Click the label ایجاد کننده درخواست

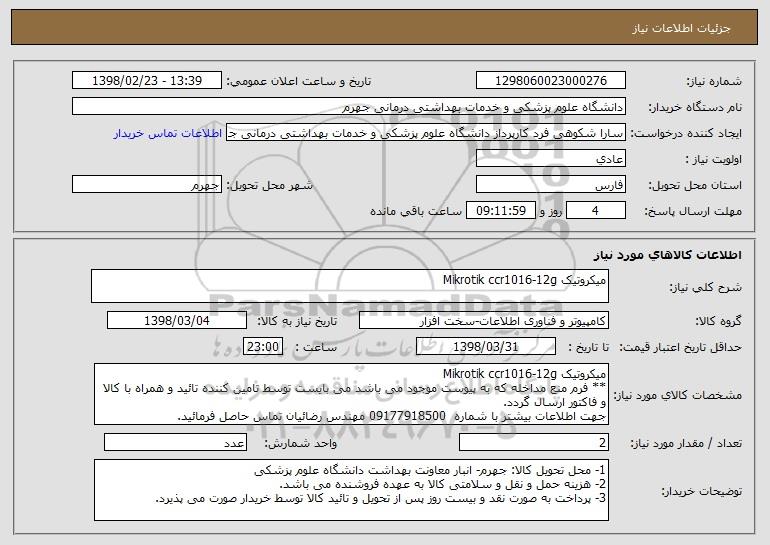click(x=686, y=134)
